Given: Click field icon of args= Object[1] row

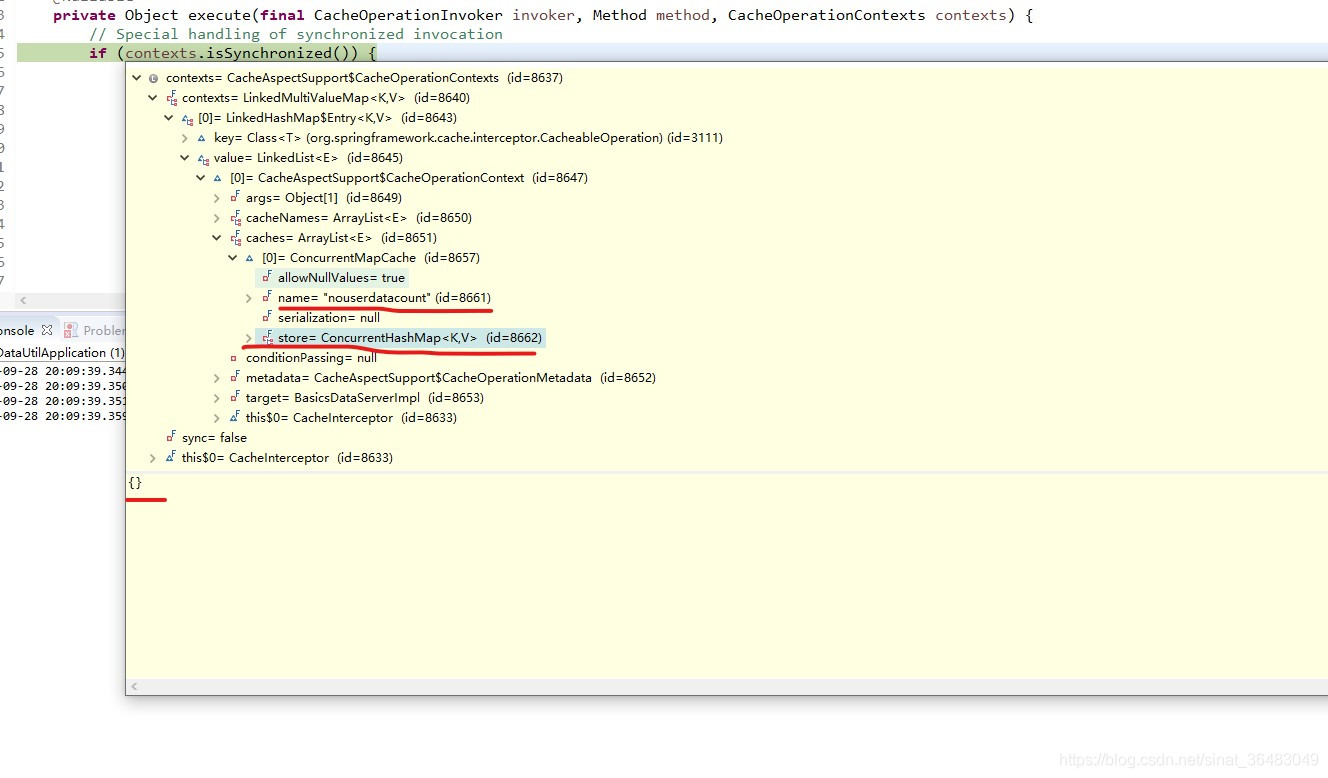Looking at the screenshot, I should coord(235,197).
